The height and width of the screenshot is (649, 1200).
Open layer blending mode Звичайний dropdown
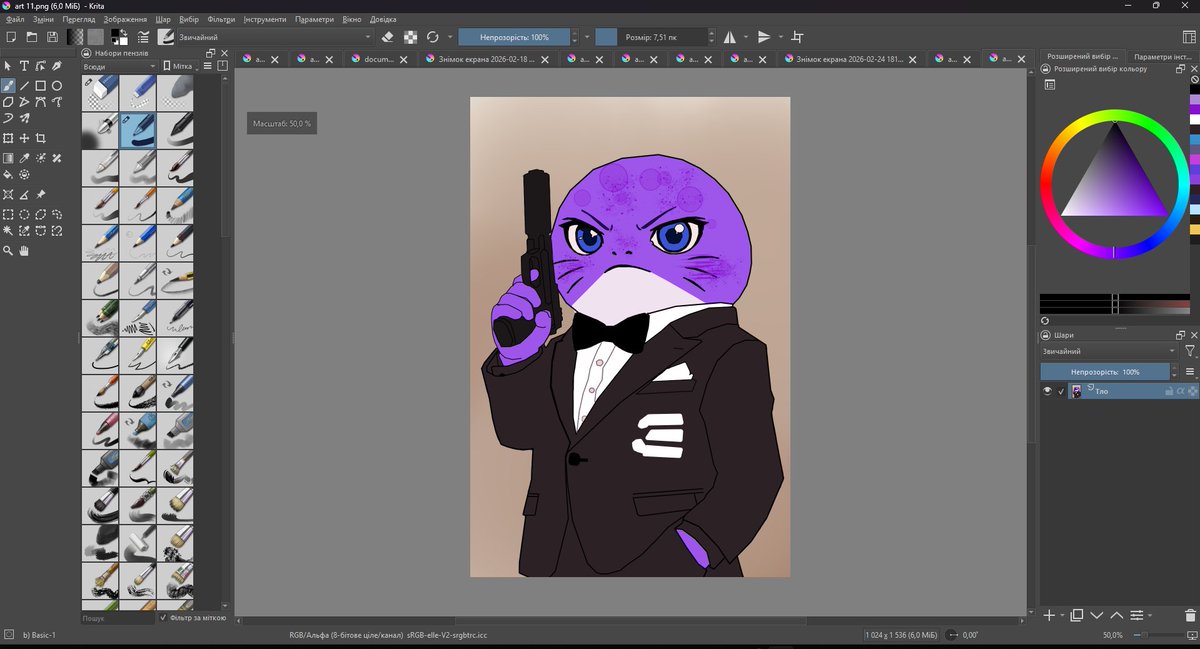pos(1108,351)
